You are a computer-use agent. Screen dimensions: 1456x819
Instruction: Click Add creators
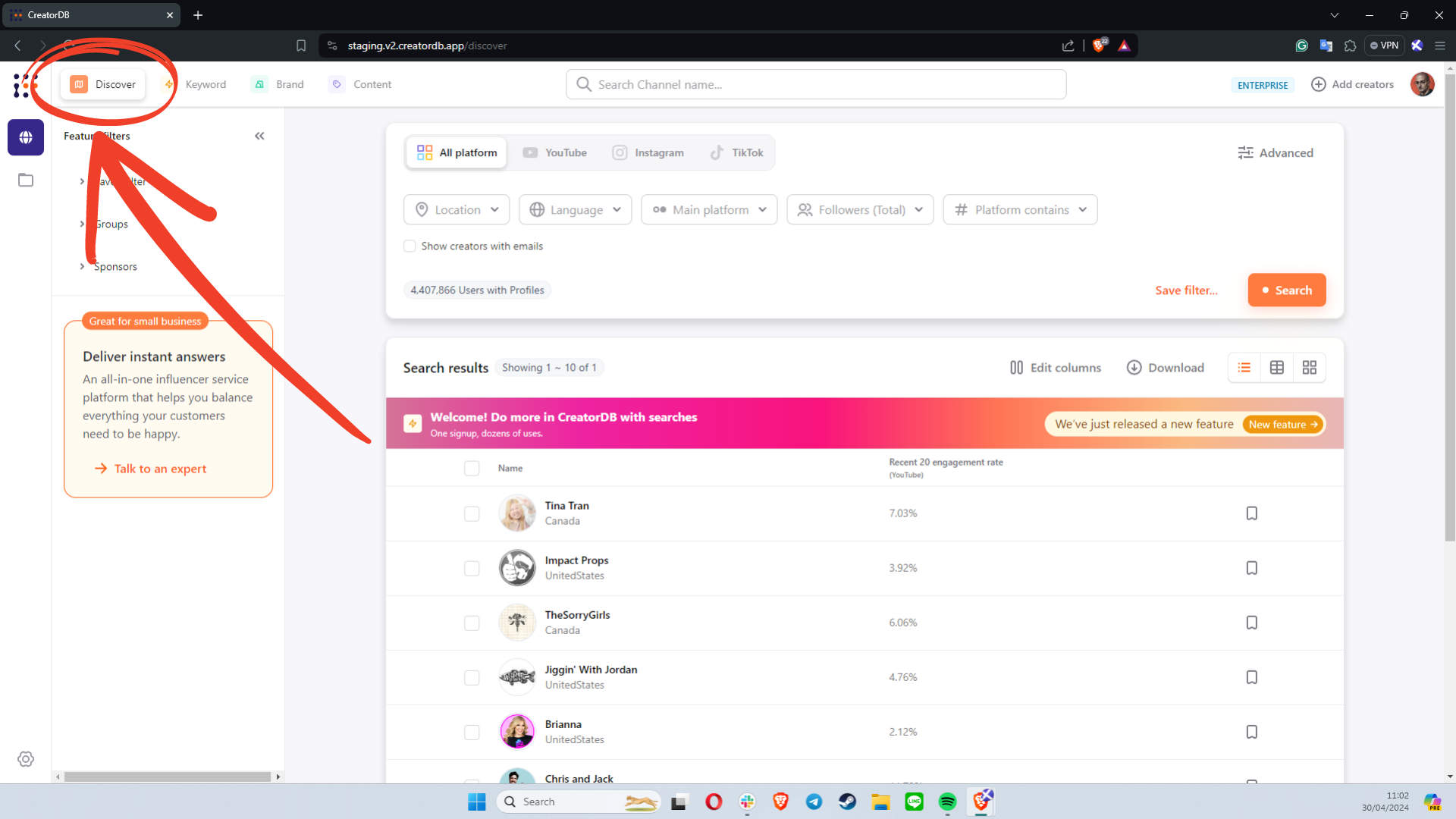coord(1352,84)
